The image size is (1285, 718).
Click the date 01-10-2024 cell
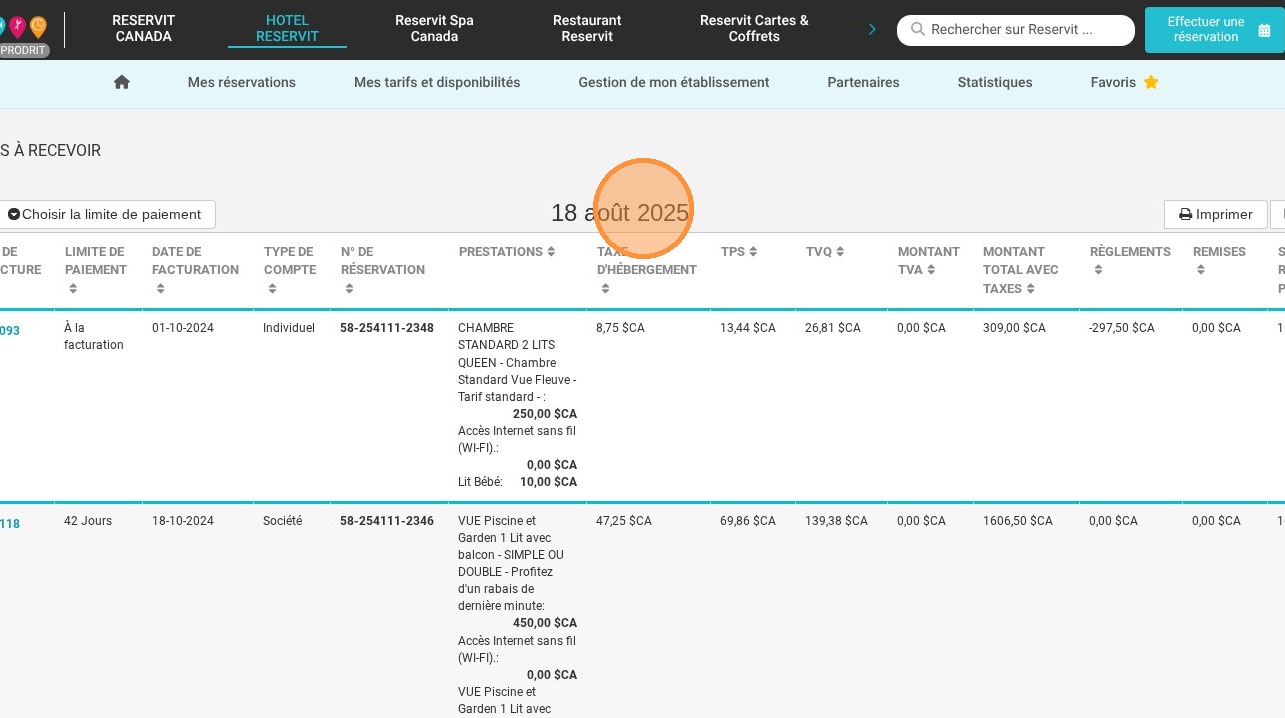point(183,328)
